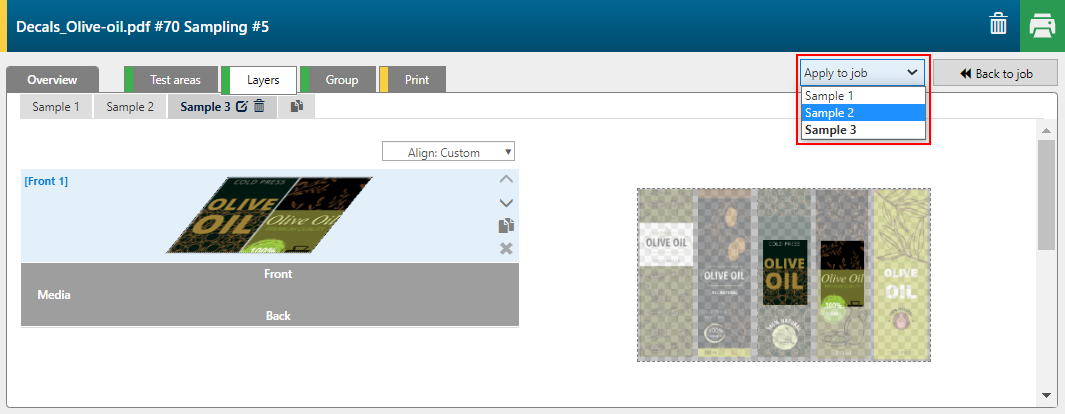Image resolution: width=1065 pixels, height=414 pixels.
Task: Remove the Front 1 layer with the X icon
Action: coord(506,248)
